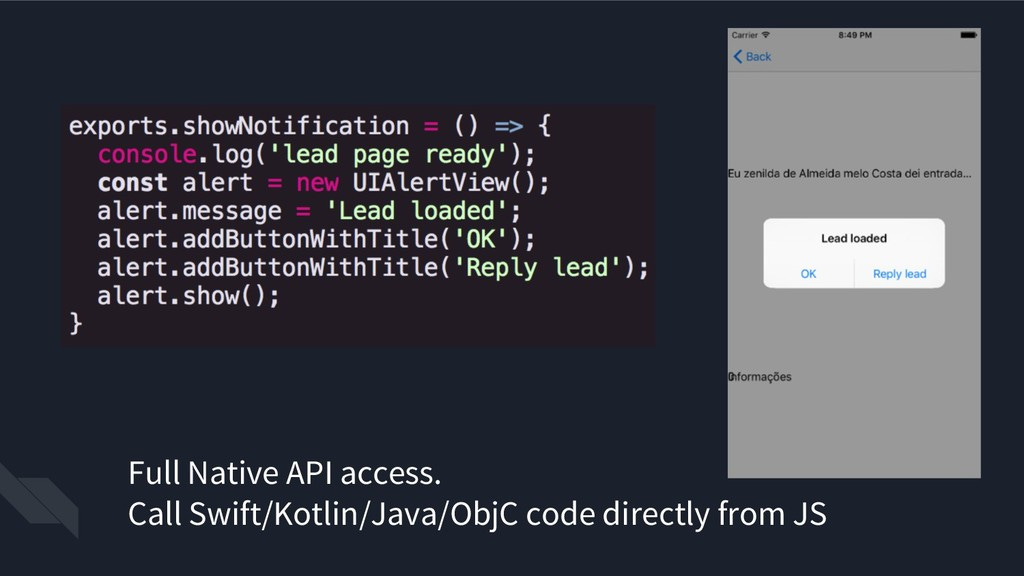Click the 'Informações' label in the phone

[x=760, y=377]
